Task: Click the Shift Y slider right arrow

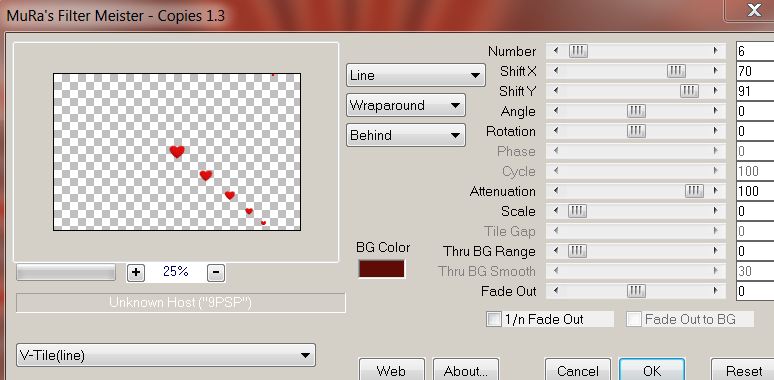Action: click(x=715, y=91)
